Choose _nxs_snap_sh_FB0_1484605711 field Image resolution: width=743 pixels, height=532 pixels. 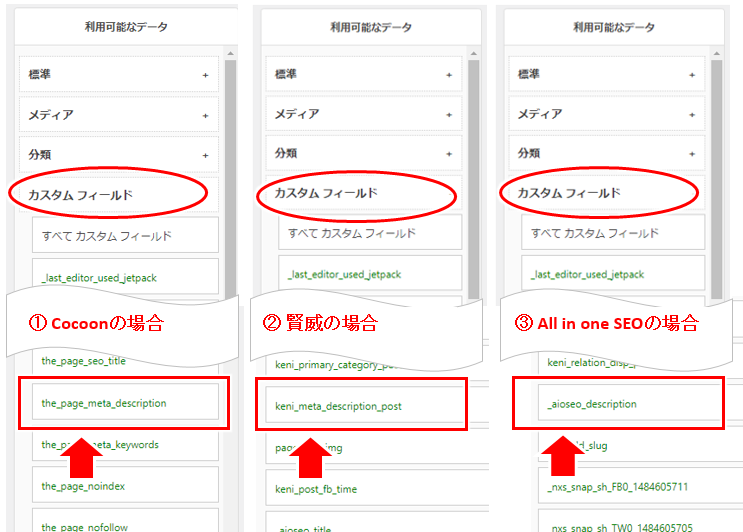pyautogui.click(x=640, y=486)
